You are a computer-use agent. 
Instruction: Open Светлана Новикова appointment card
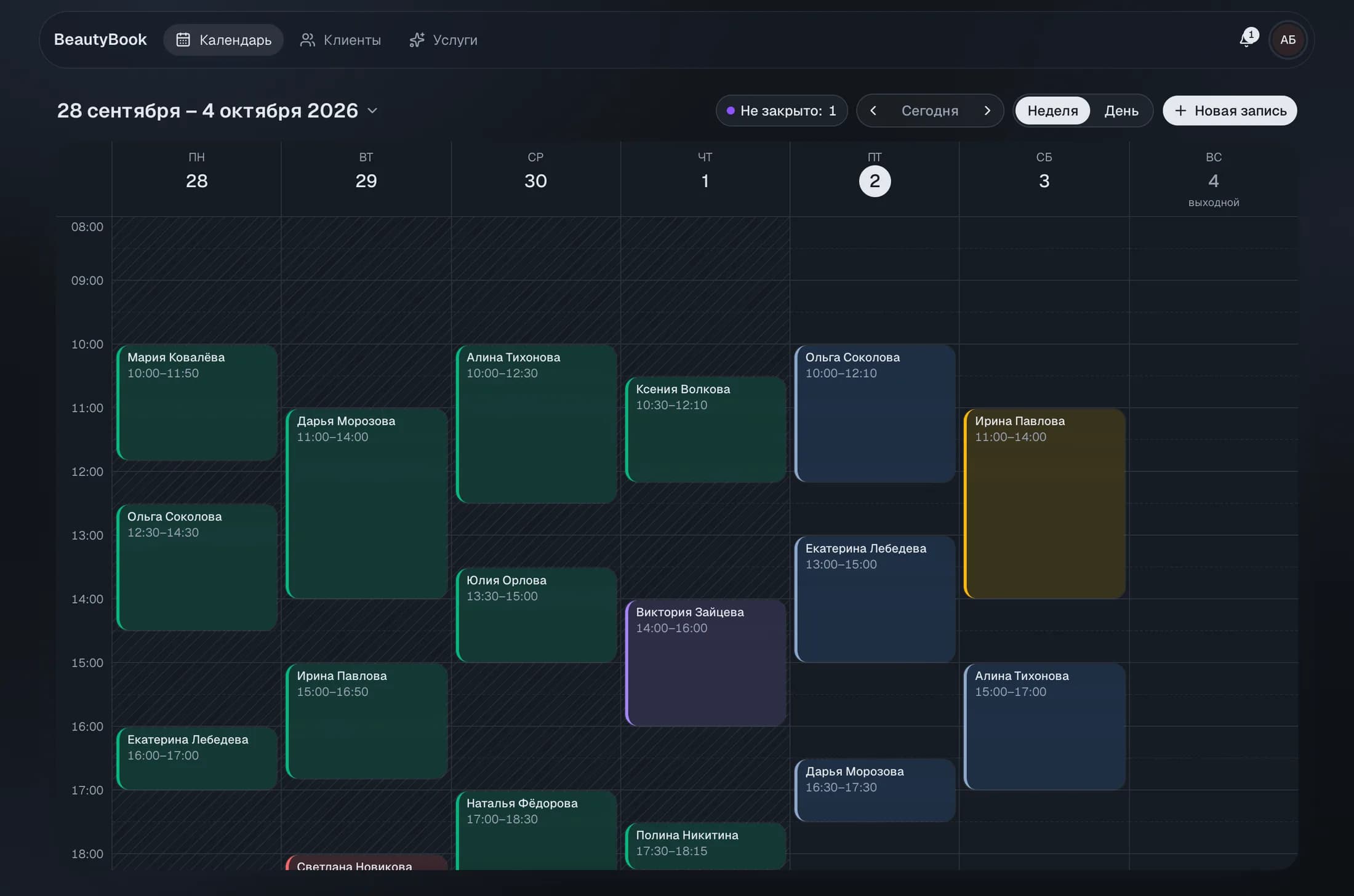pyautogui.click(x=367, y=863)
